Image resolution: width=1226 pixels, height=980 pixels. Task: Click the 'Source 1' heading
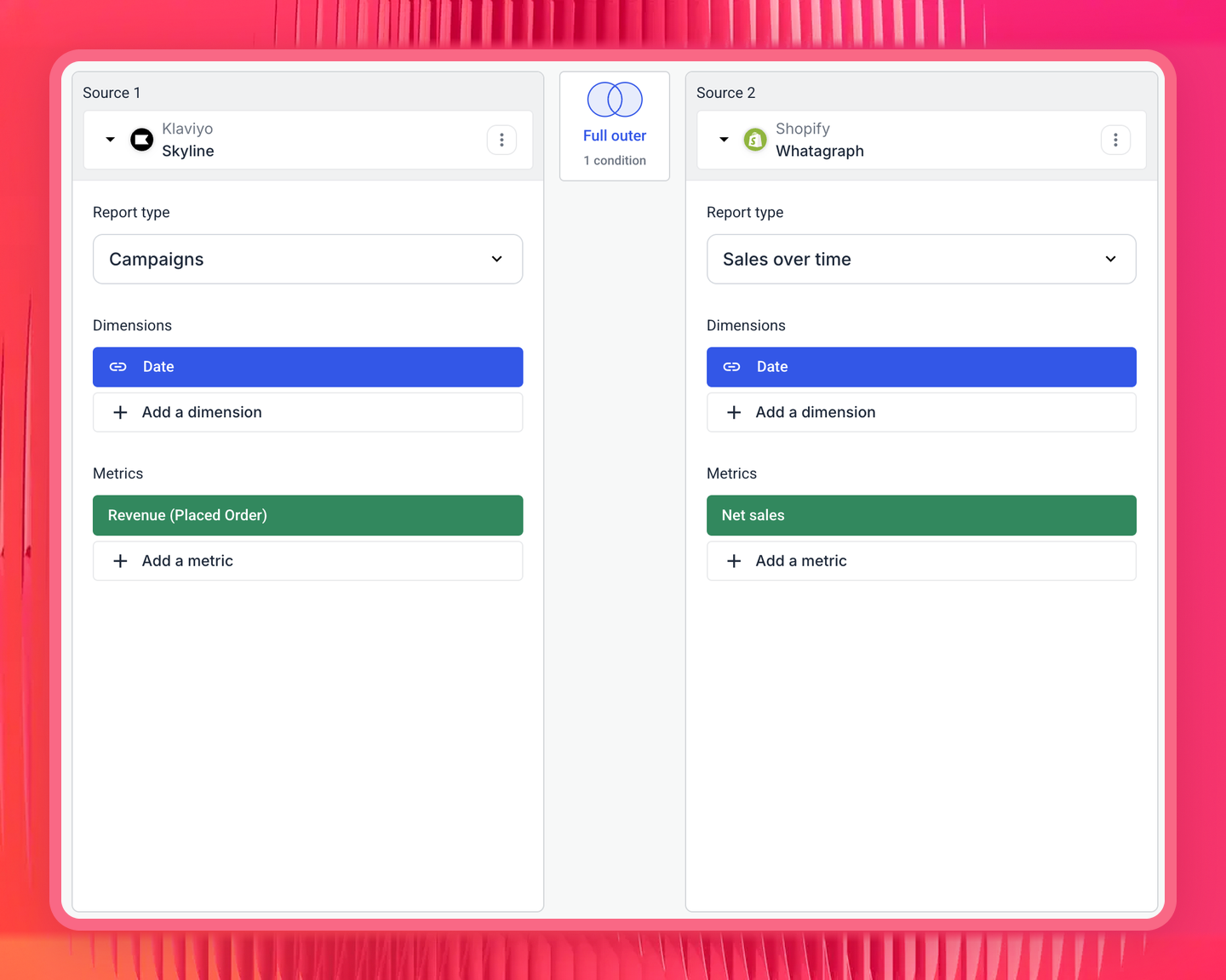tap(112, 93)
